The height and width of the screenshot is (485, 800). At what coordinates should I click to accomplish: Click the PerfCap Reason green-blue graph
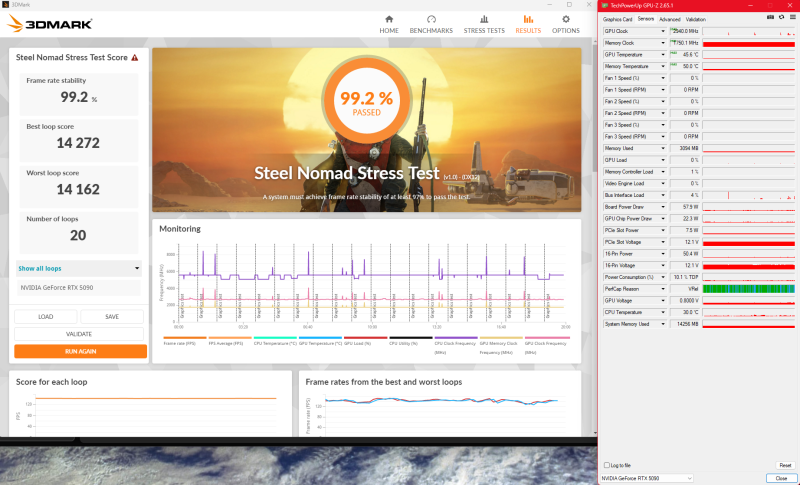tap(748, 289)
